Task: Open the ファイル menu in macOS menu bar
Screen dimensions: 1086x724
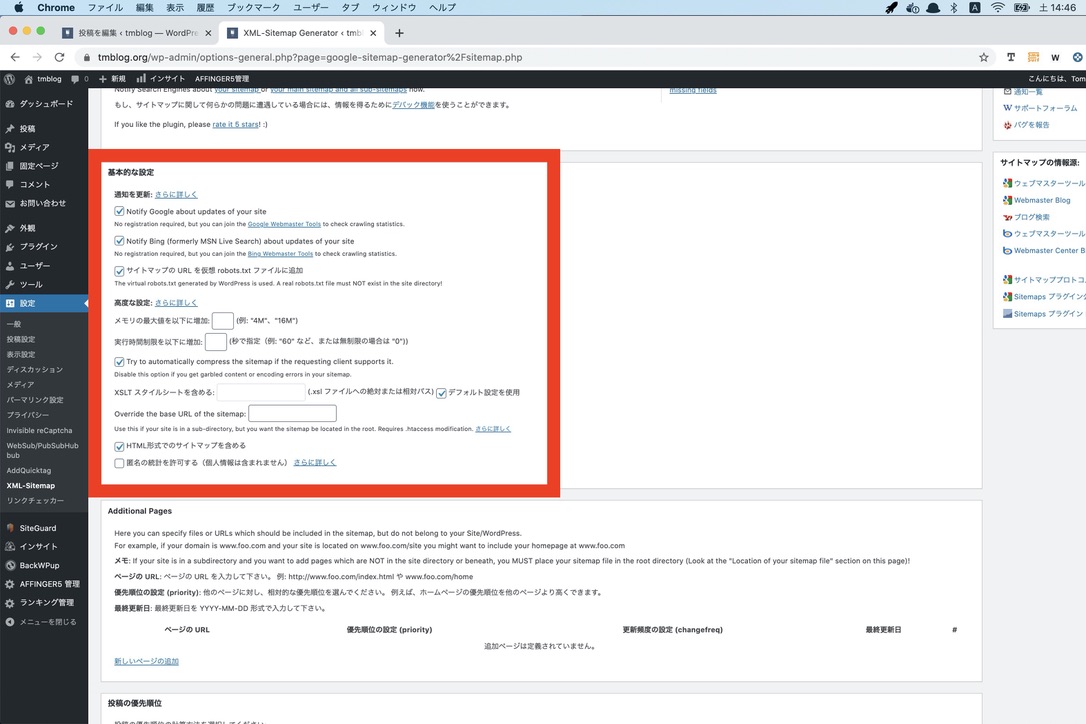Action: [x=105, y=8]
